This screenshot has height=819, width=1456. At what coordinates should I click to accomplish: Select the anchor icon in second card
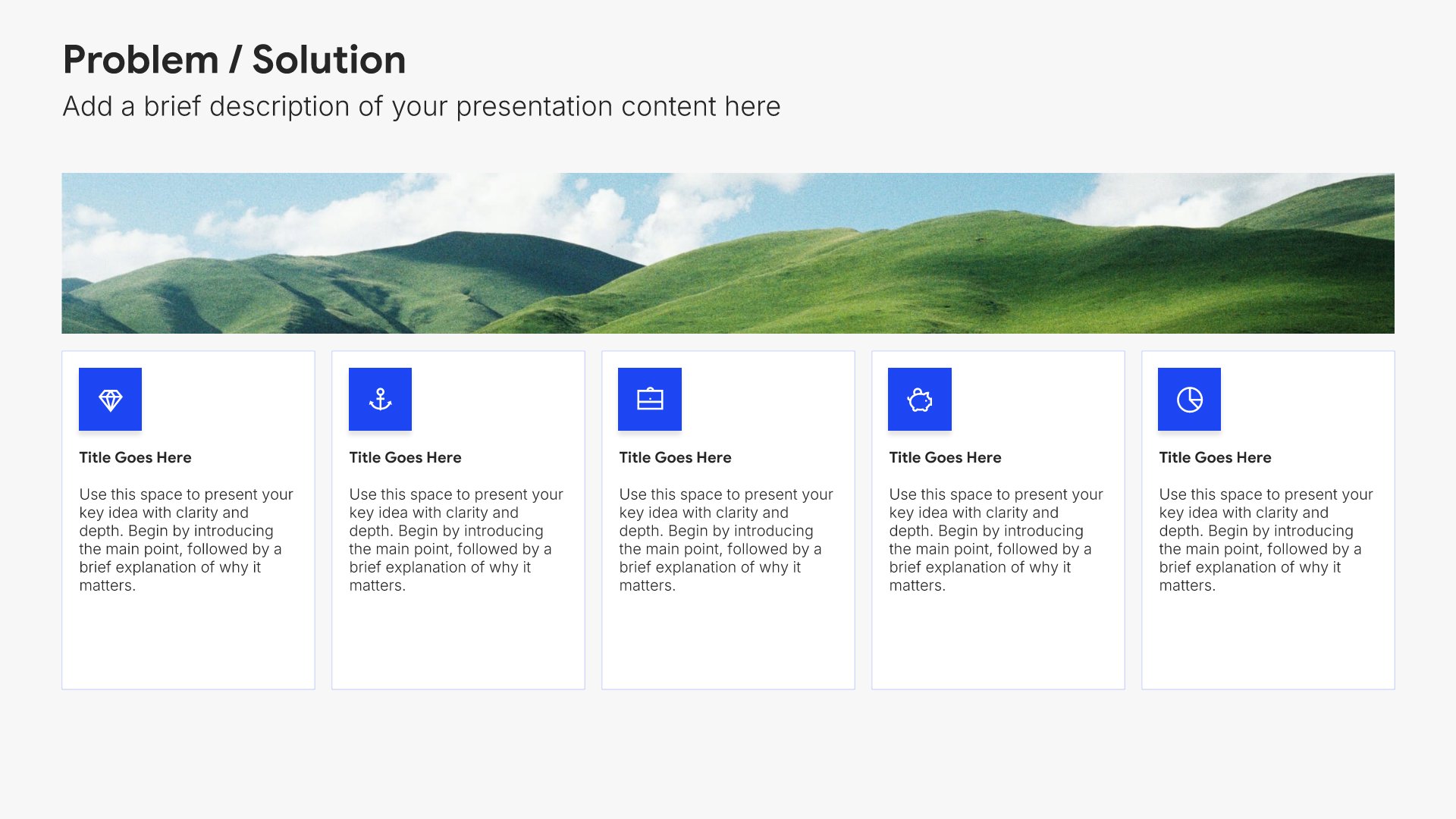(380, 400)
